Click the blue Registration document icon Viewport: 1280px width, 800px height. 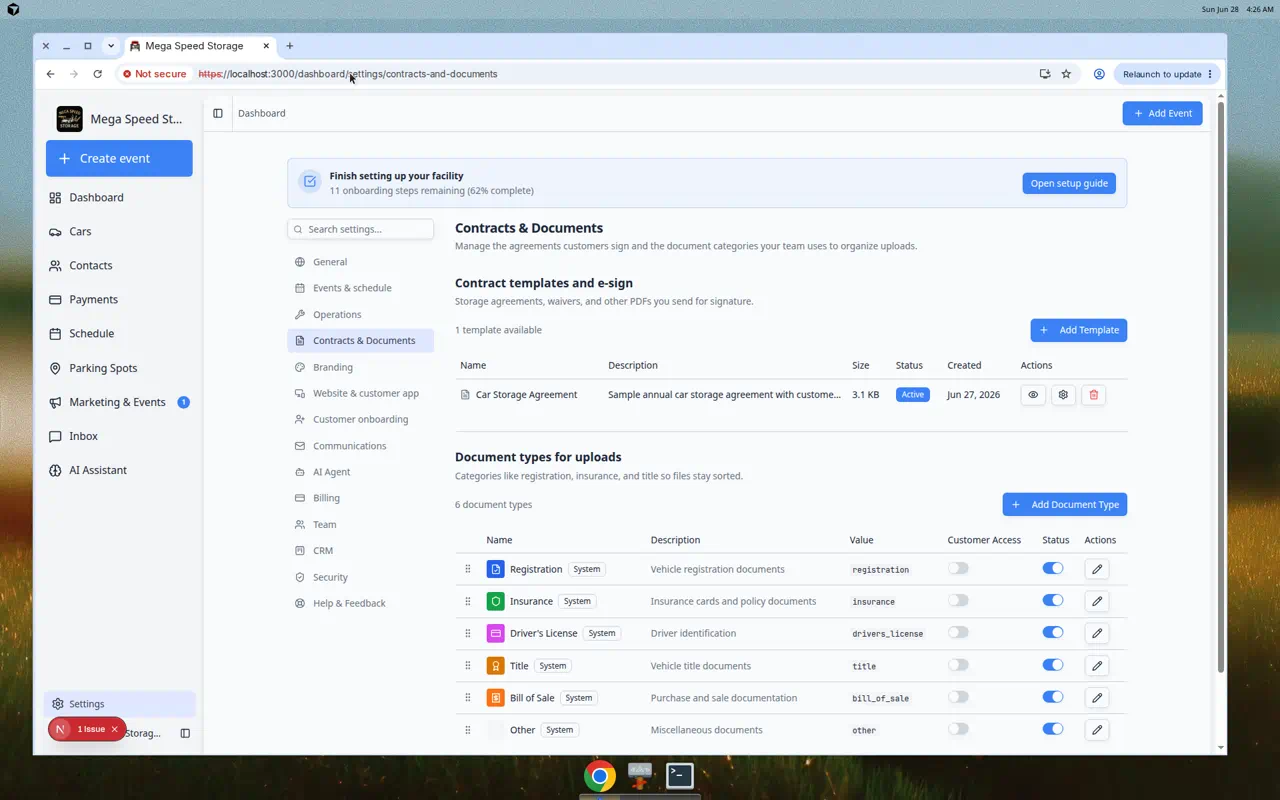point(495,569)
